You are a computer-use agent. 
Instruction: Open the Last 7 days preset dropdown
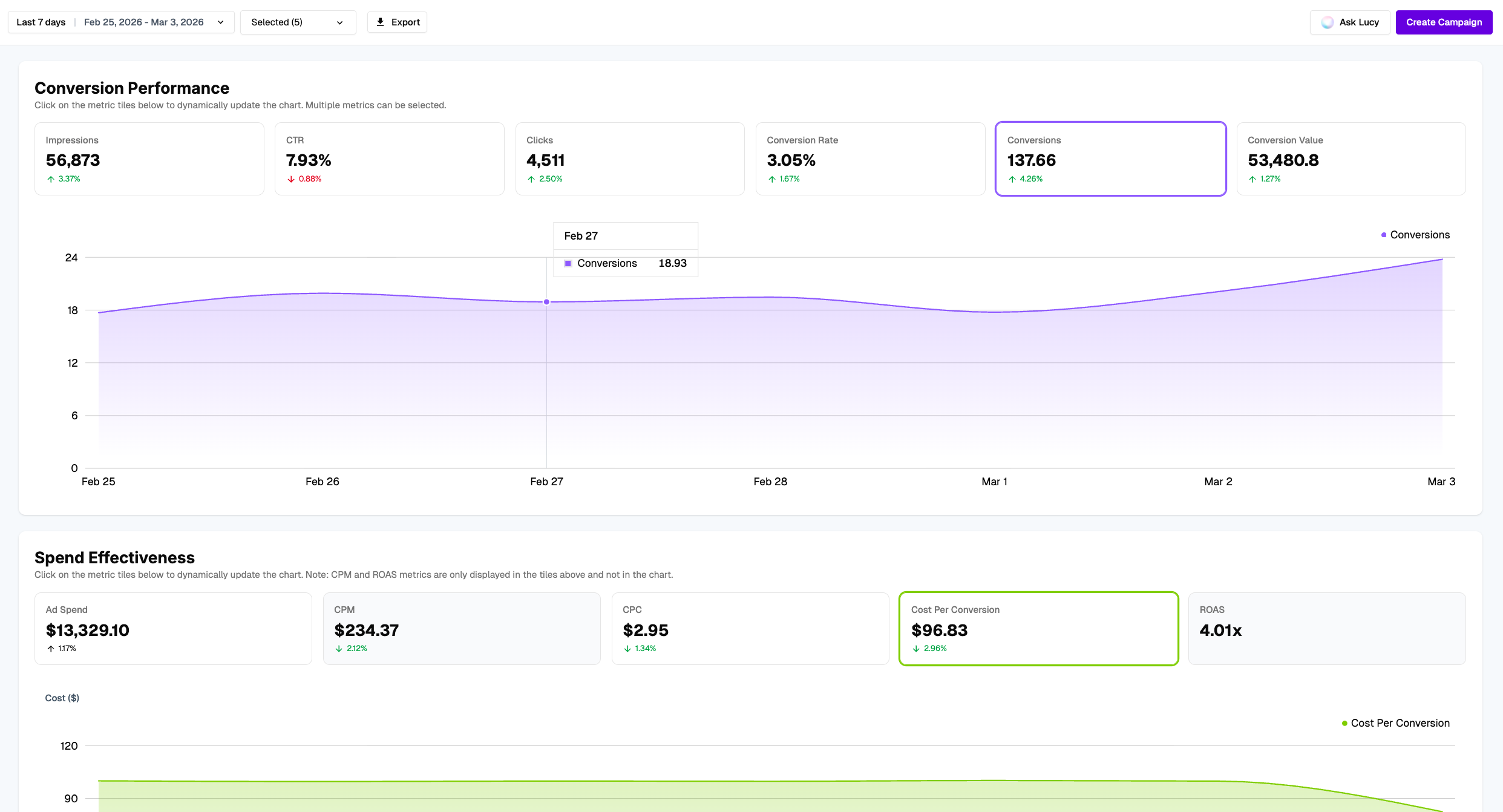(40, 22)
